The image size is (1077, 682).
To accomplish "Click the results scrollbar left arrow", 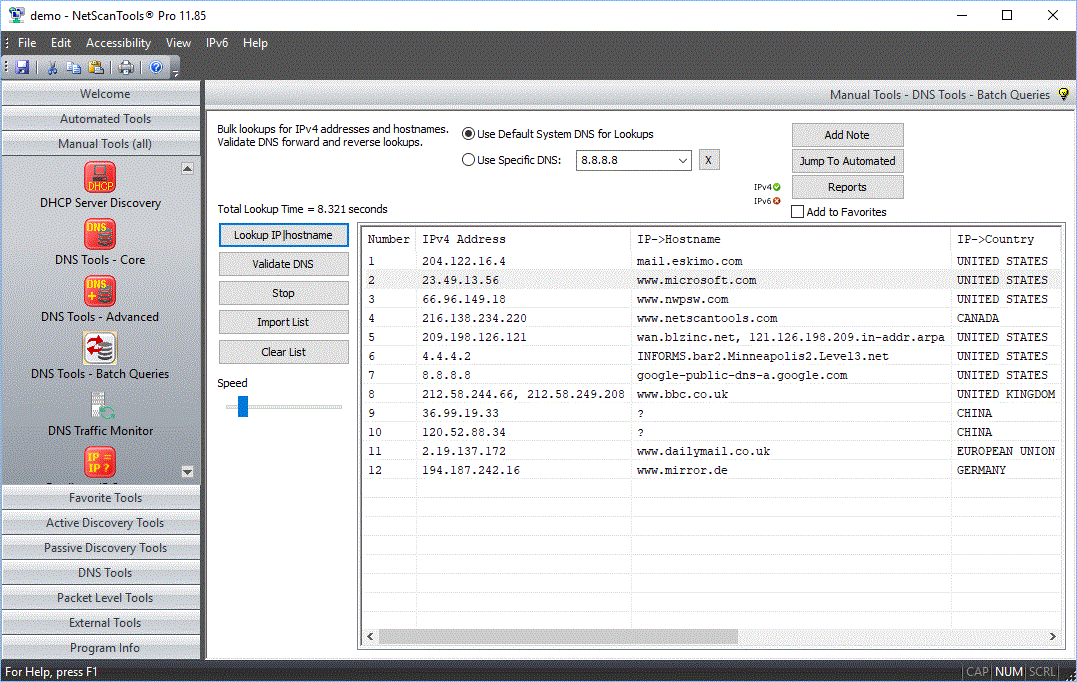I will tap(370, 637).
